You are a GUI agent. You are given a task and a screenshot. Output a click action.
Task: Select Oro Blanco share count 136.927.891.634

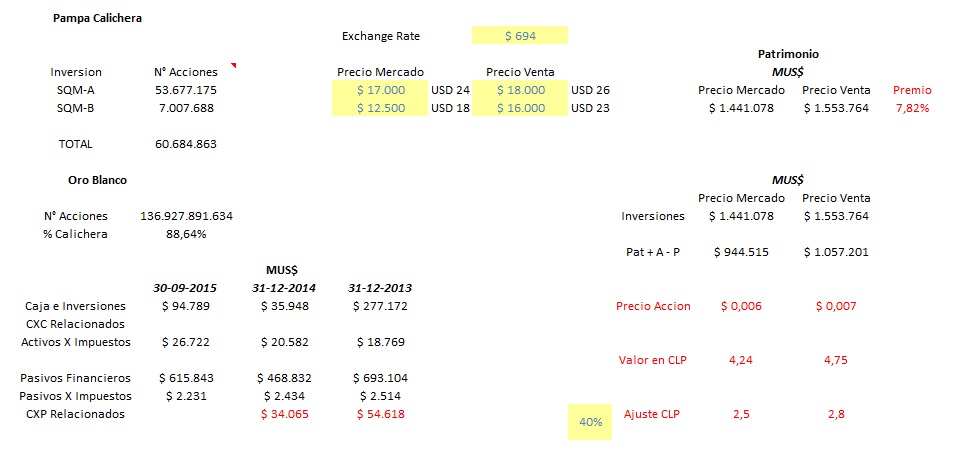point(186,216)
